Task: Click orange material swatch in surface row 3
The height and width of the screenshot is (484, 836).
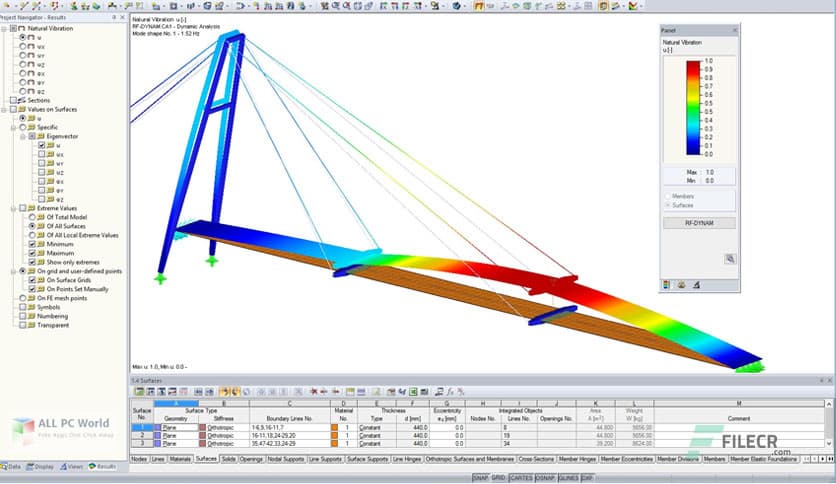Action: tap(334, 443)
